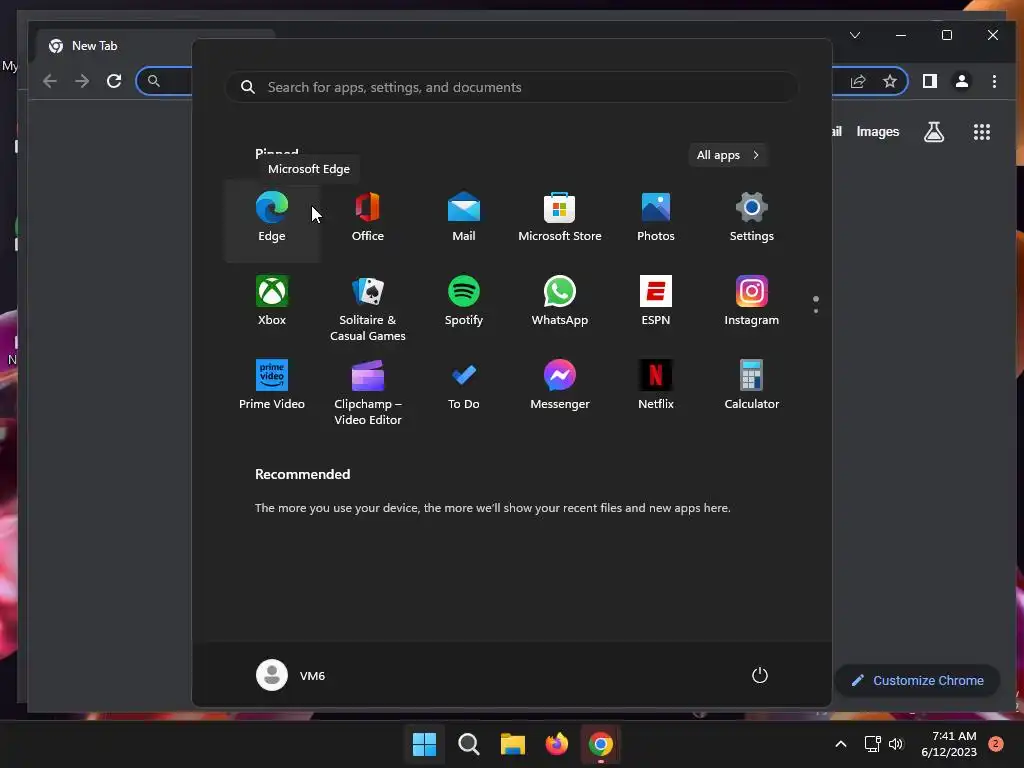Launch Firefox from taskbar

tap(556, 744)
